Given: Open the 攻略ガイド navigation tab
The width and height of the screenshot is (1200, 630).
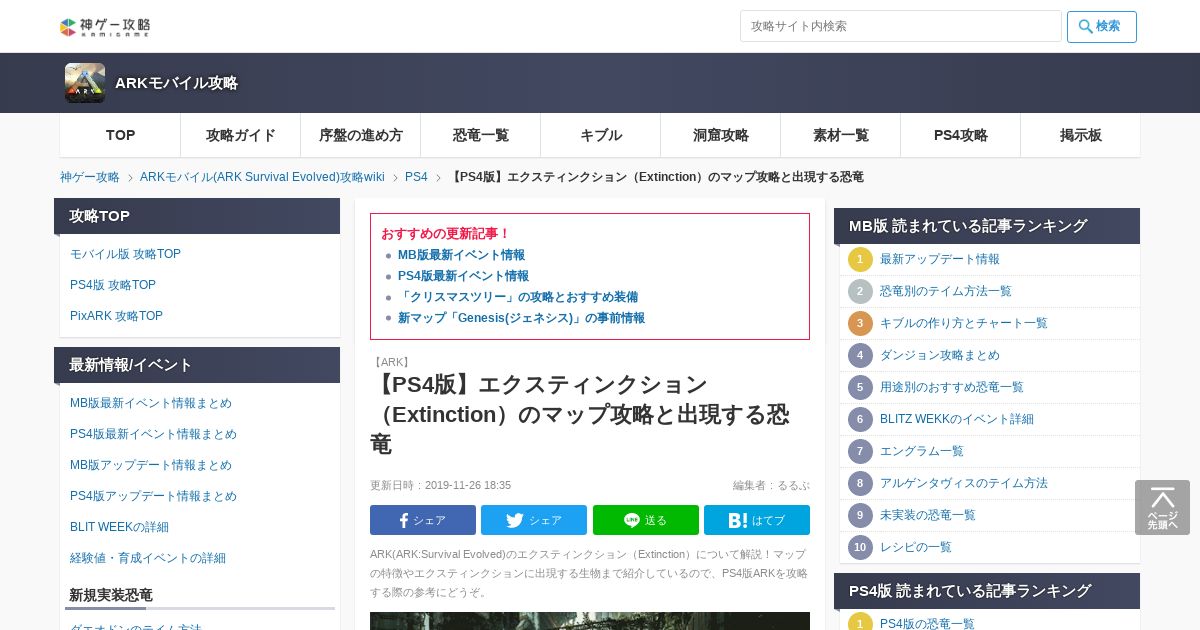Looking at the screenshot, I should pos(240,135).
